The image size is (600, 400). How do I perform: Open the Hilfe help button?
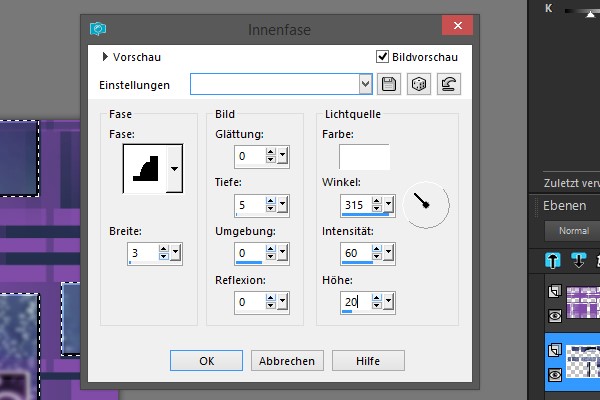(368, 361)
